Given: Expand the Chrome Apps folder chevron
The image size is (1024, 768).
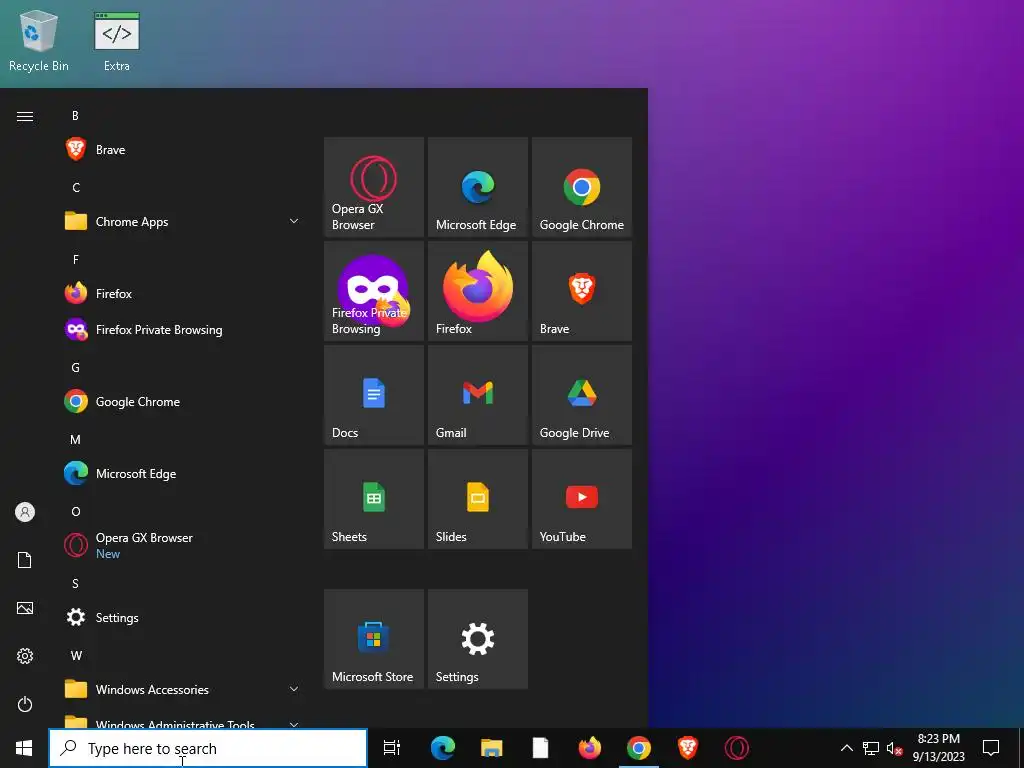Looking at the screenshot, I should (294, 221).
